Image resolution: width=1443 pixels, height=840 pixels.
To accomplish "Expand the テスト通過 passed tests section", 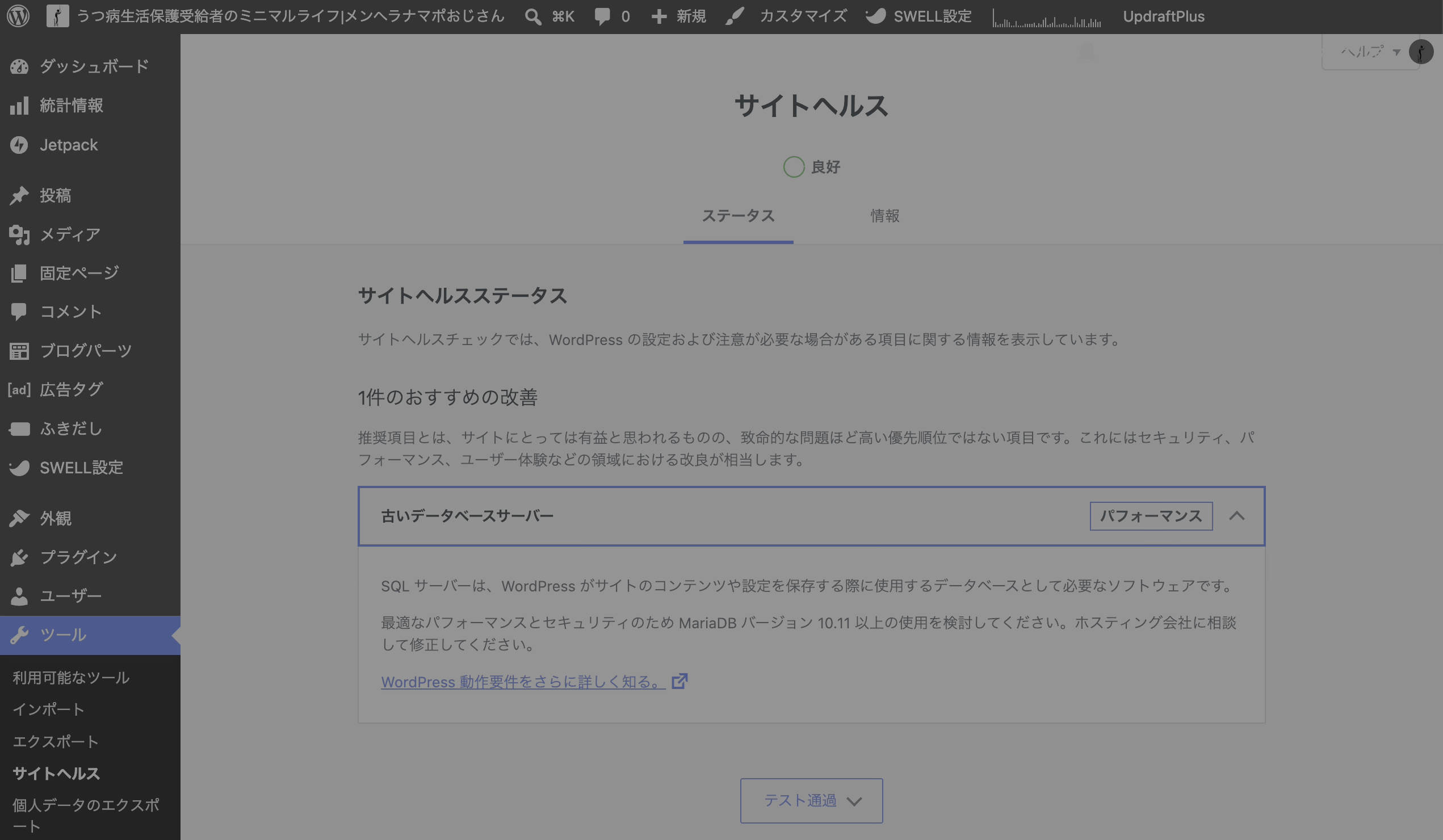I will pos(811,800).
